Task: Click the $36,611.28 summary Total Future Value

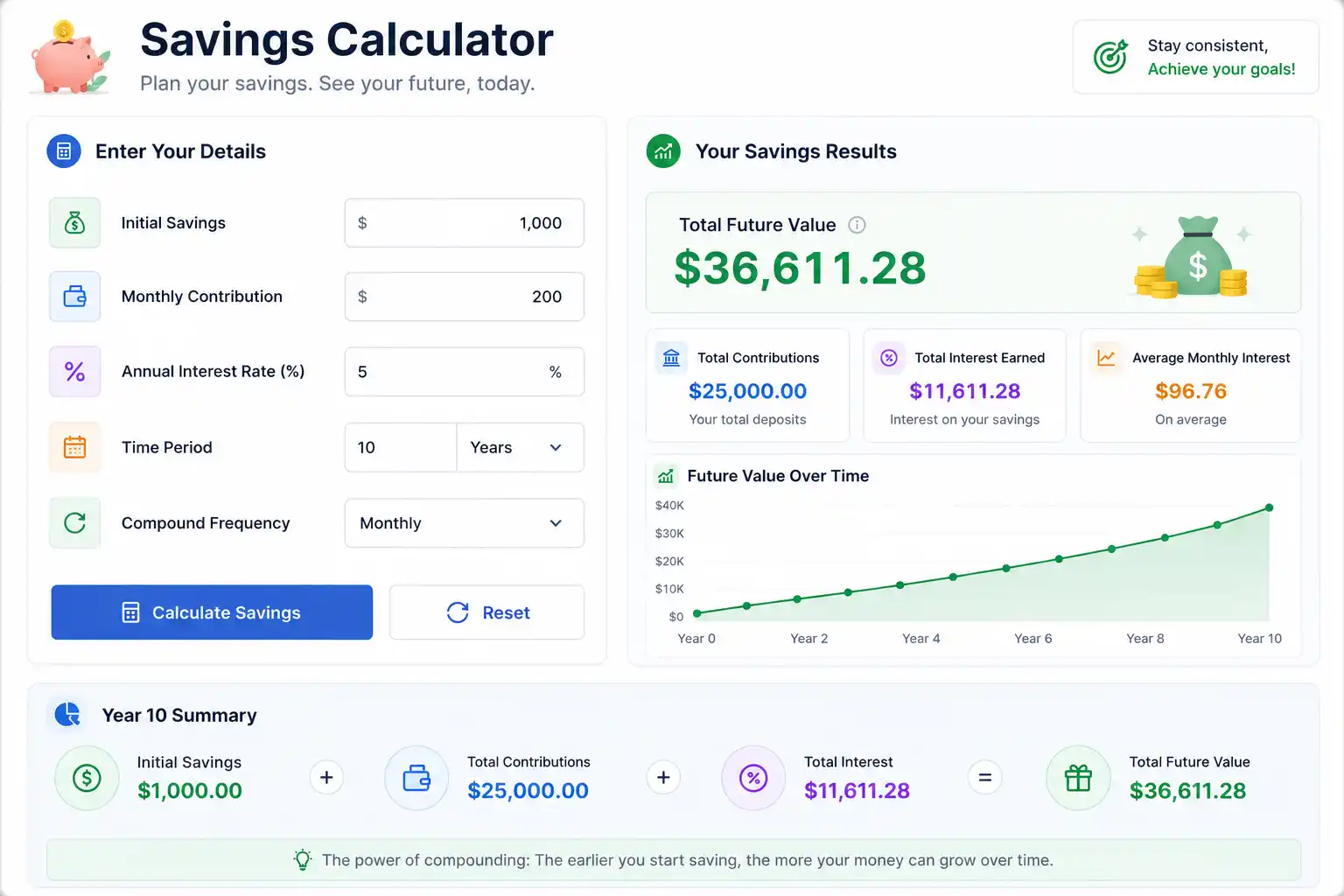Action: pyautogui.click(x=1187, y=791)
